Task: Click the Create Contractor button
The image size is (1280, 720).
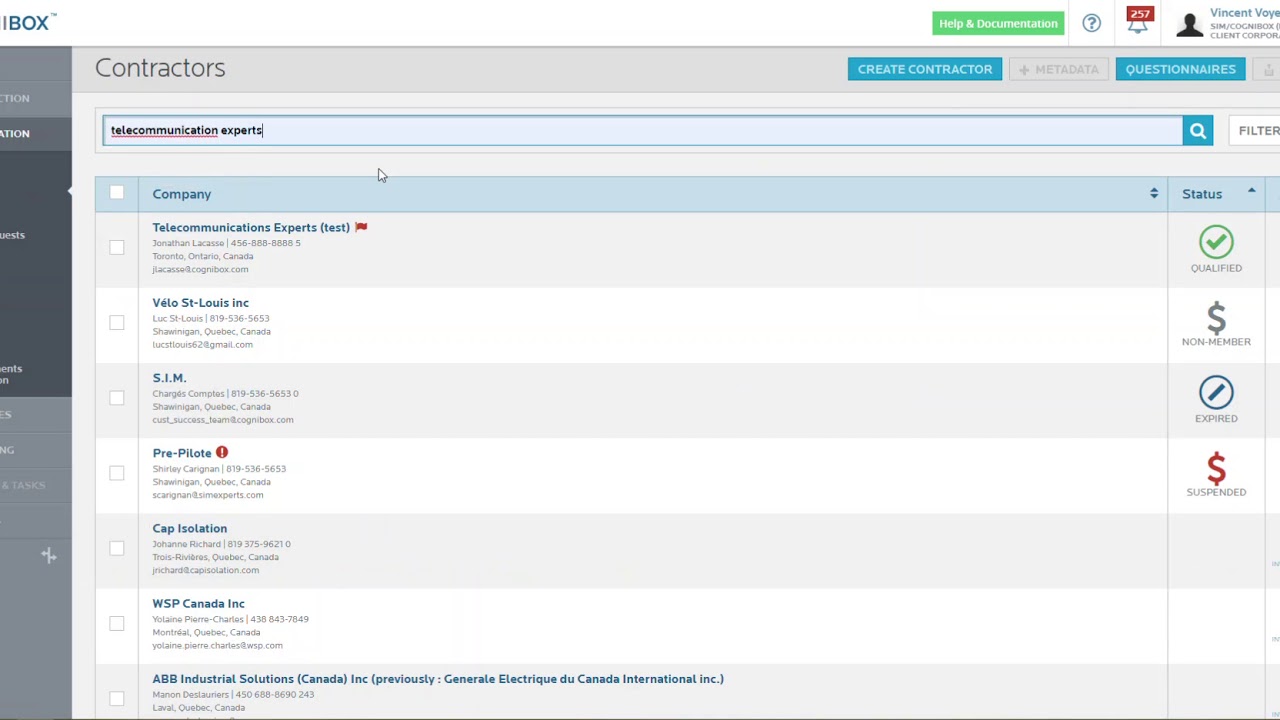Action: (924, 69)
